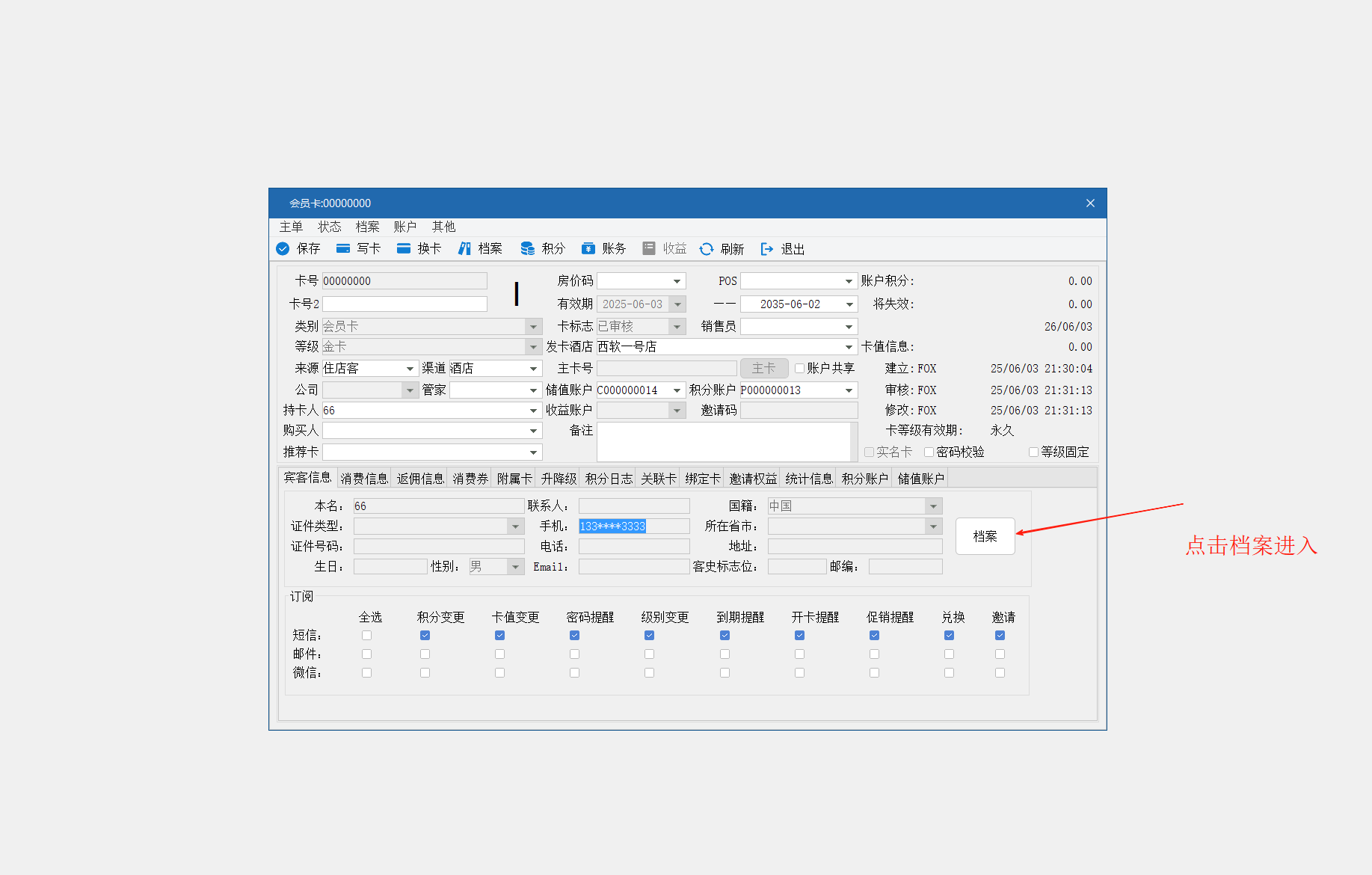
Task: Switch to the 积分账户 tab
Action: (865, 479)
